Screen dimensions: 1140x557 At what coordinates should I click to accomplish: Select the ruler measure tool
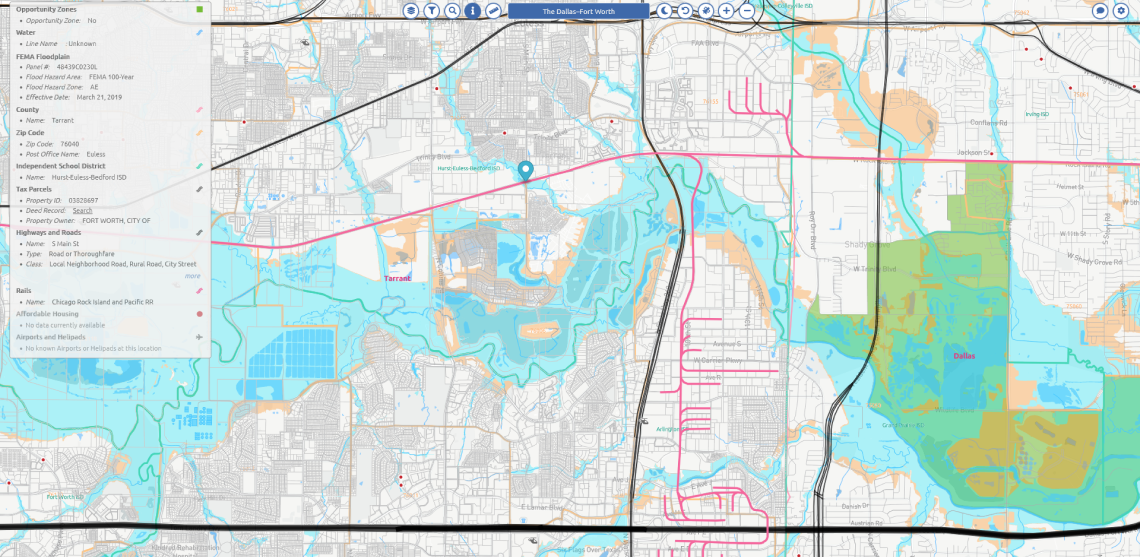[495, 11]
